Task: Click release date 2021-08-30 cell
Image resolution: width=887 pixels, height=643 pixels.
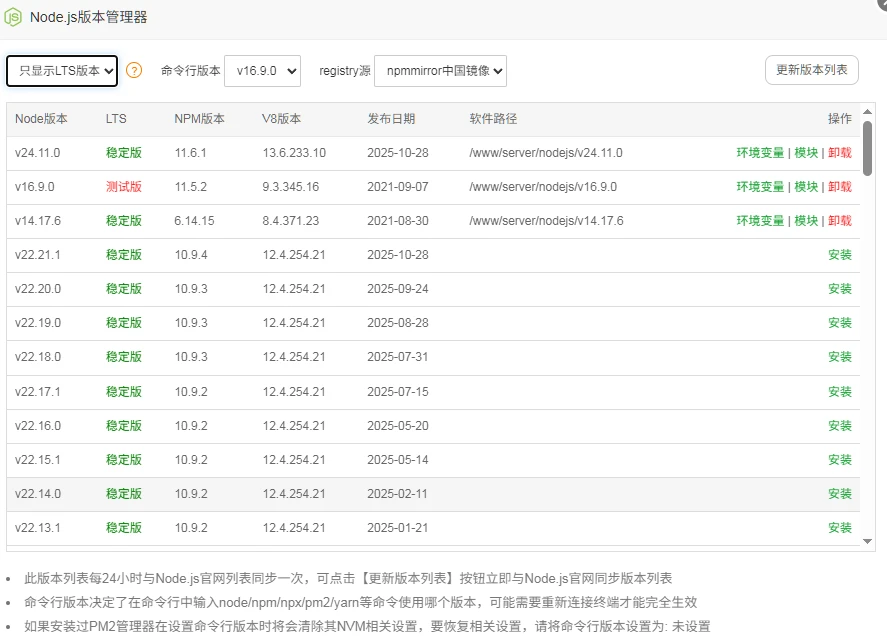Action: (x=398, y=221)
